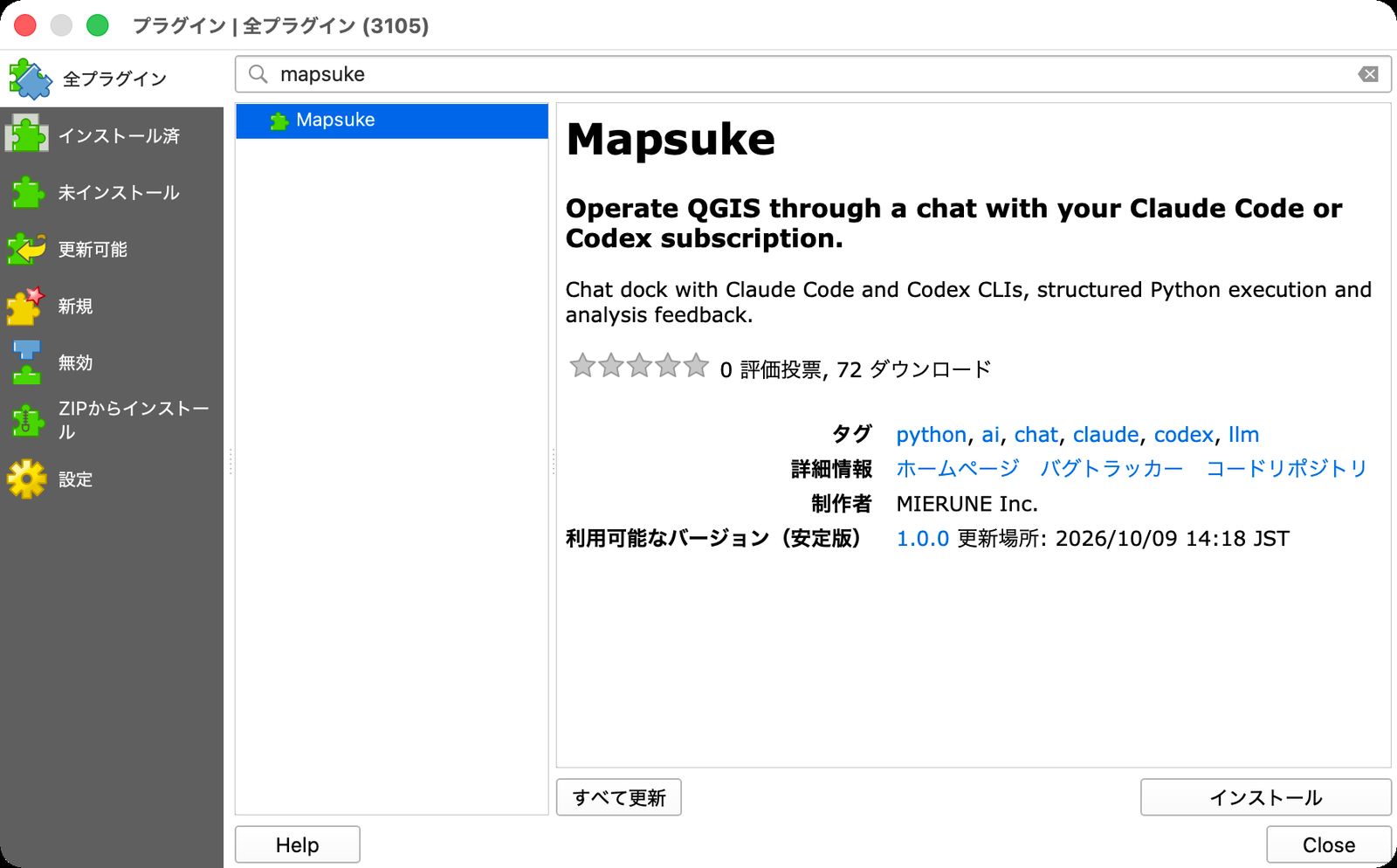This screenshot has width=1397, height=868.
Task: Click the gray rating stars for Mapsuke
Action: pos(639,366)
